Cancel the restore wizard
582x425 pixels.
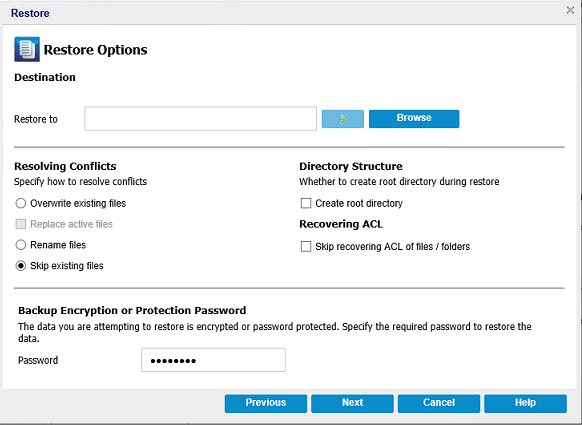click(439, 403)
